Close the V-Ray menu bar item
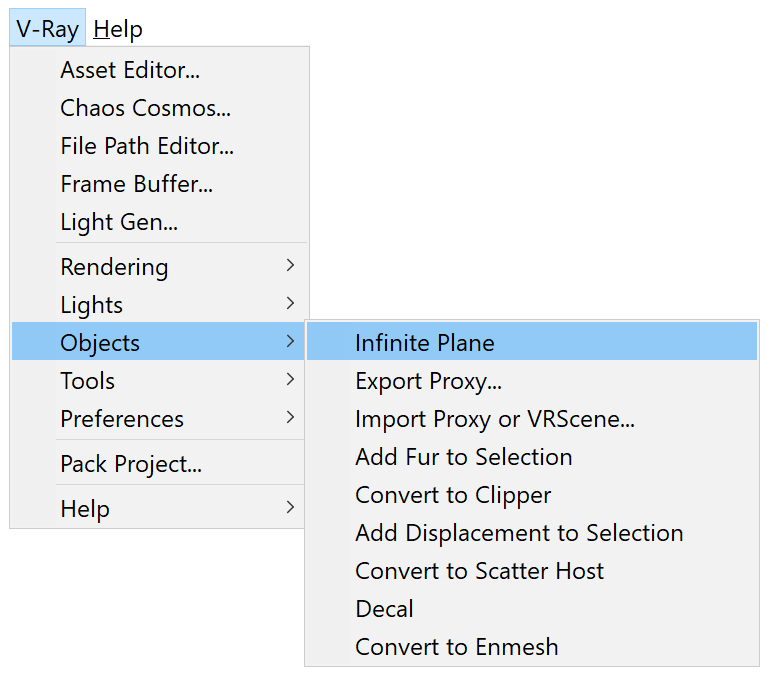 pos(47,28)
